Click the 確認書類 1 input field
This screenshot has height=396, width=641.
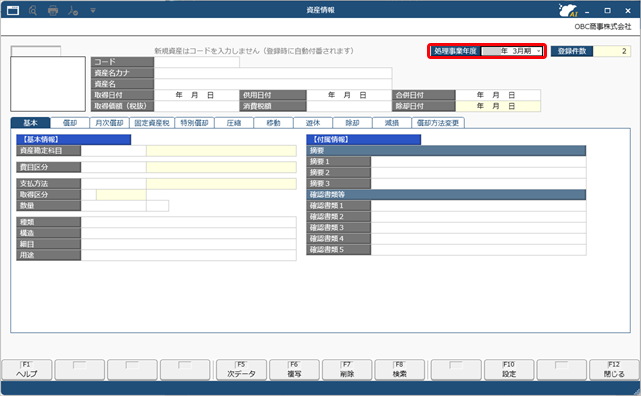478,206
